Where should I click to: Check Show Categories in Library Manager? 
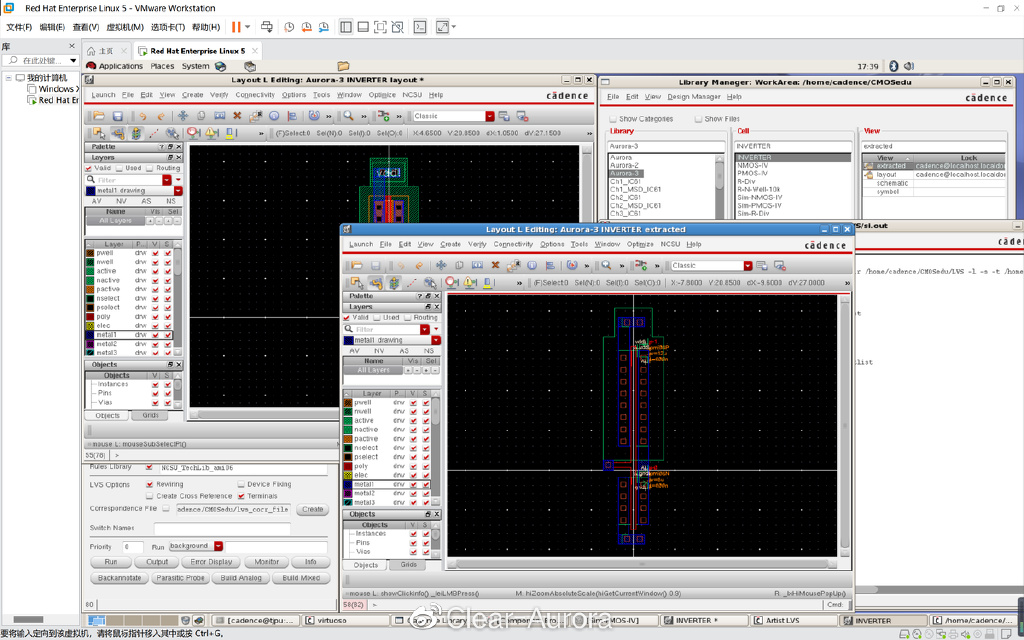click(x=612, y=119)
